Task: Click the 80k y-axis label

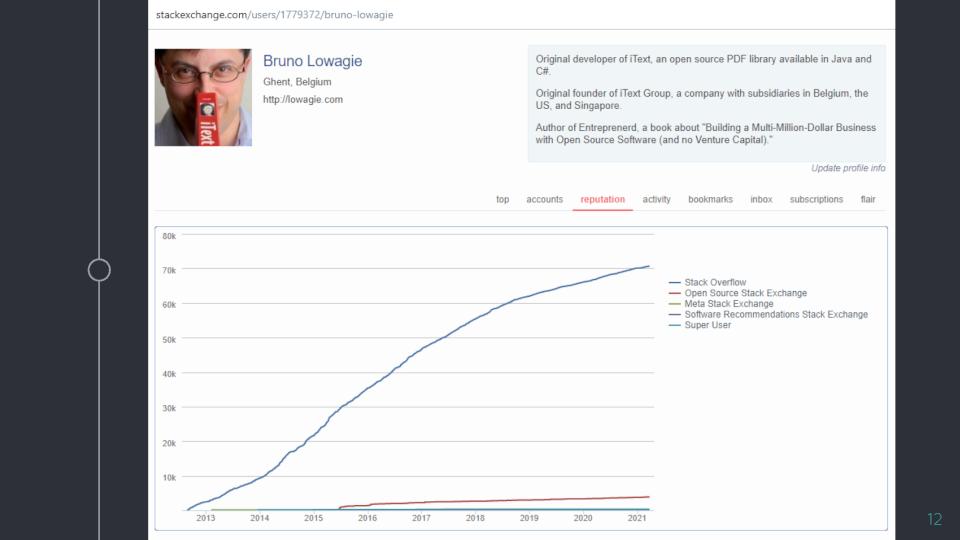Action: pyautogui.click(x=169, y=236)
